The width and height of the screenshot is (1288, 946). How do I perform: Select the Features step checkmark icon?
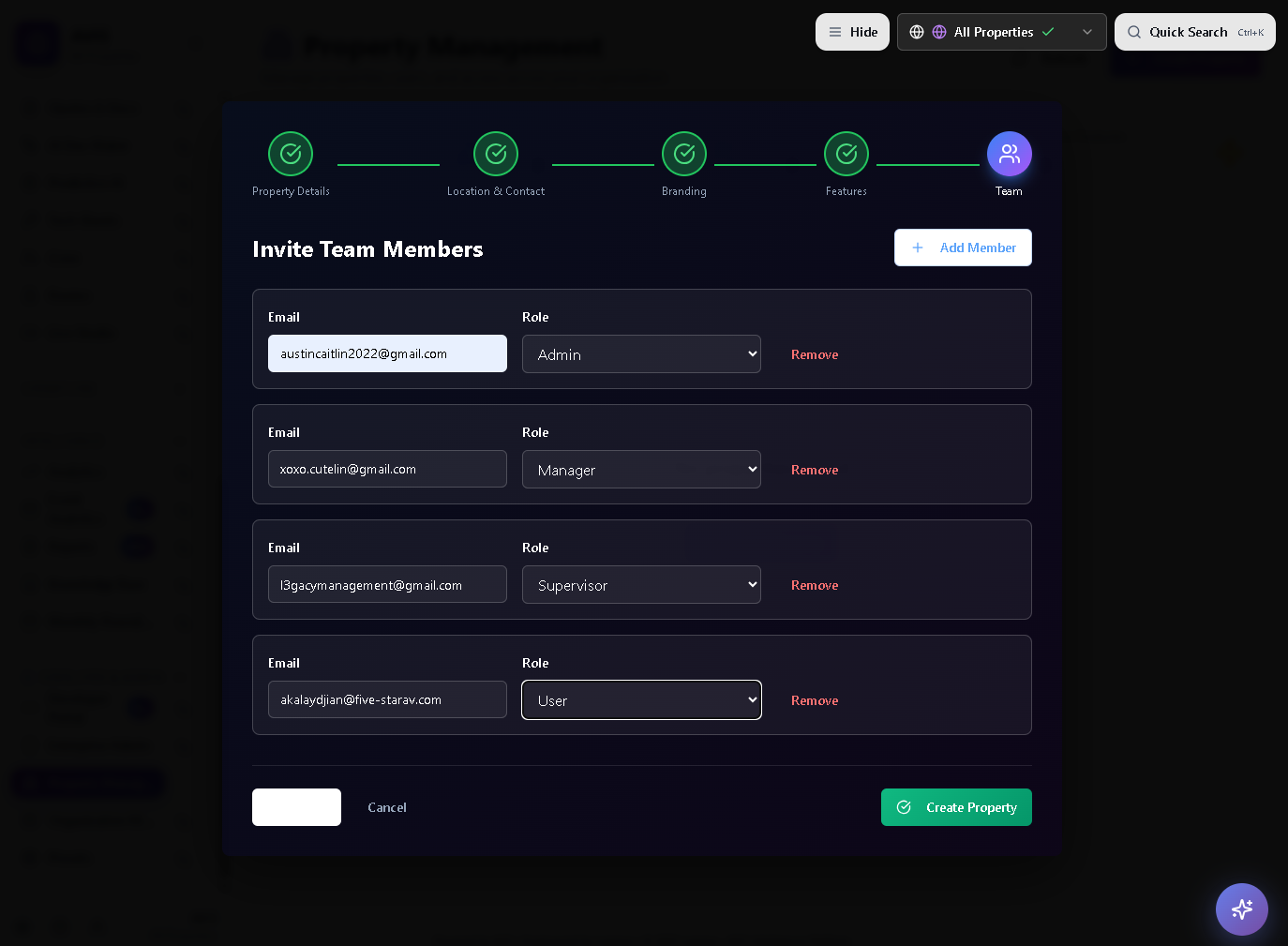coord(846,154)
